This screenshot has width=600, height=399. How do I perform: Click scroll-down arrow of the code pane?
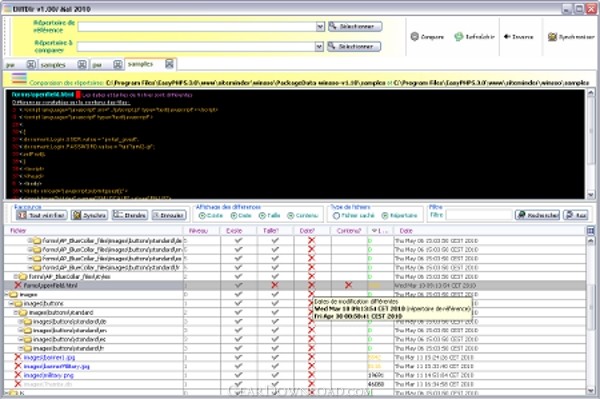(x=590, y=195)
